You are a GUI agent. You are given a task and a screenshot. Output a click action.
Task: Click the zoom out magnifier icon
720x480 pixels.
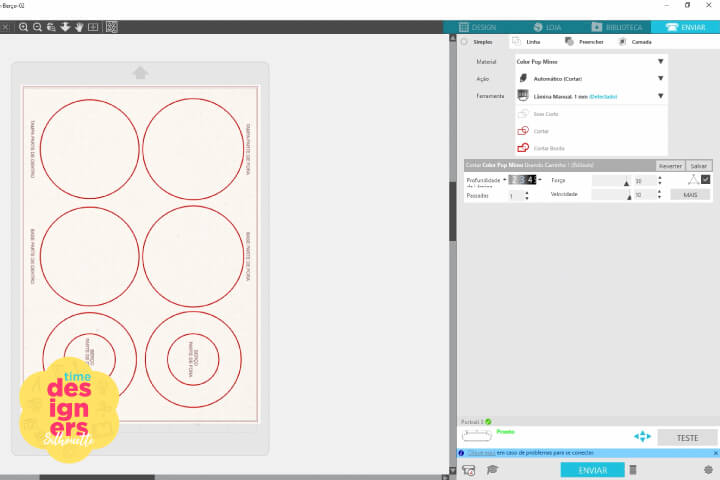pyautogui.click(x=37, y=27)
